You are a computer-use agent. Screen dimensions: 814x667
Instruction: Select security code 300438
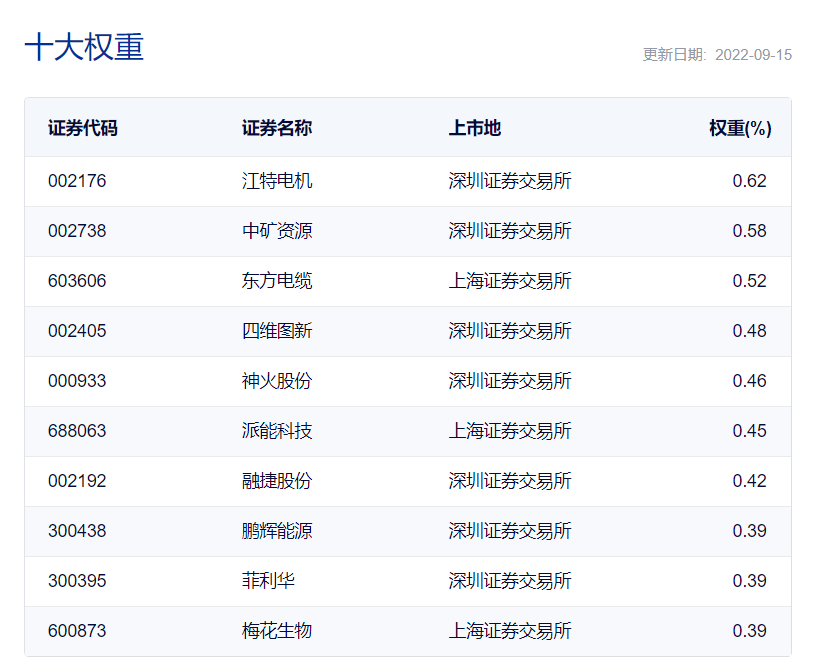point(77,531)
